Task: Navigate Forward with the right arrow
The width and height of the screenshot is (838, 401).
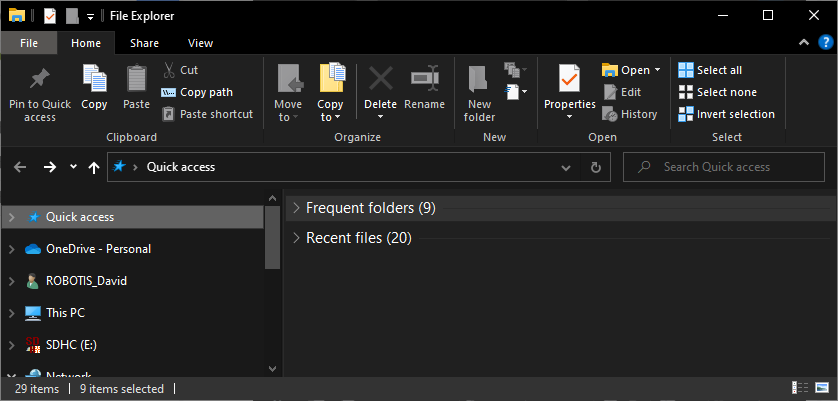Action: [50, 167]
